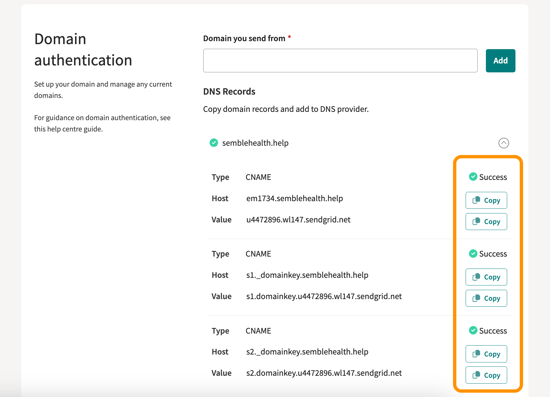Copy the s2._domainkey.semblehealth.help host
Viewport: 550px width, 397px height.
coord(486,354)
